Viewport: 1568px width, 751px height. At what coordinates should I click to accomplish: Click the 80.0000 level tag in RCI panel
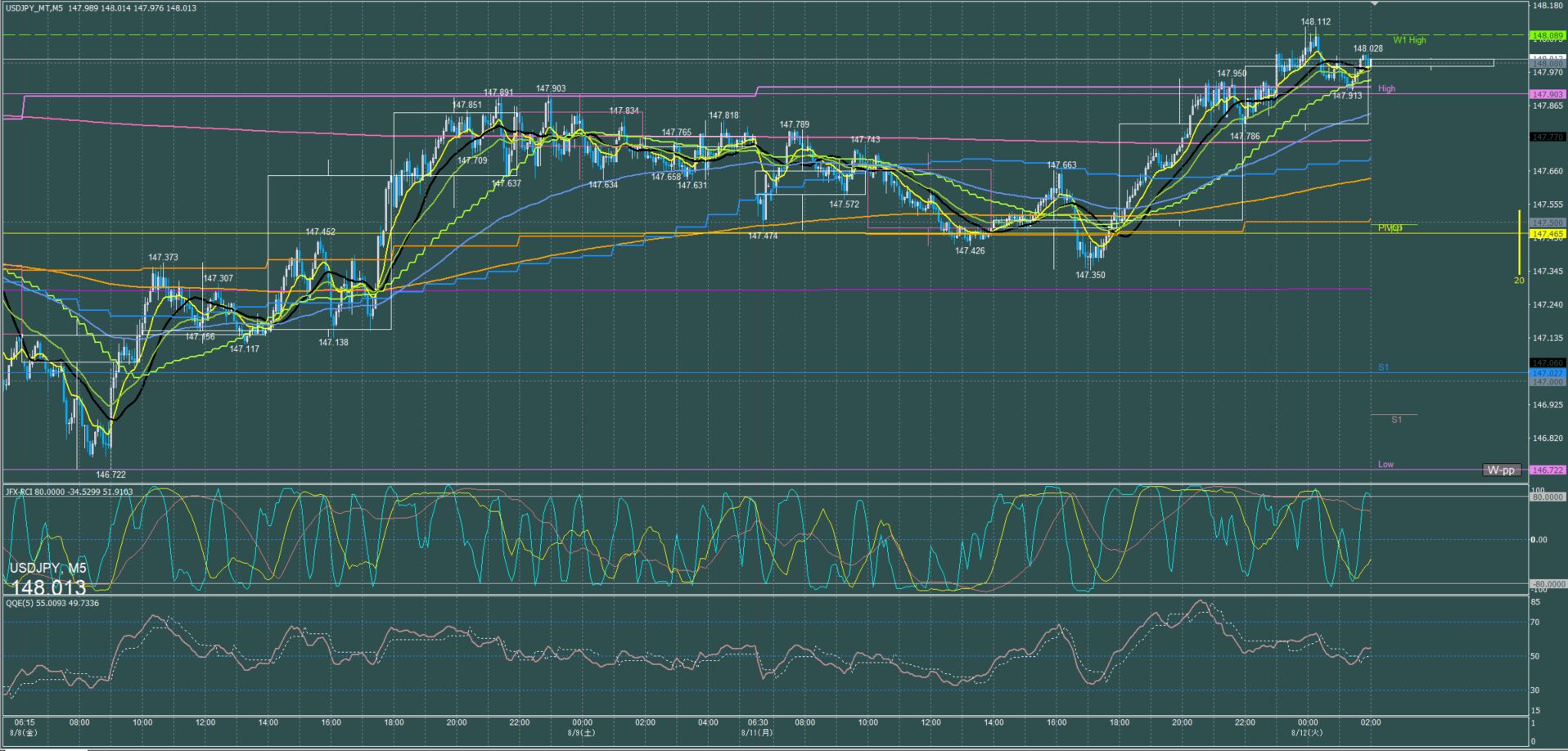[x=1548, y=497]
